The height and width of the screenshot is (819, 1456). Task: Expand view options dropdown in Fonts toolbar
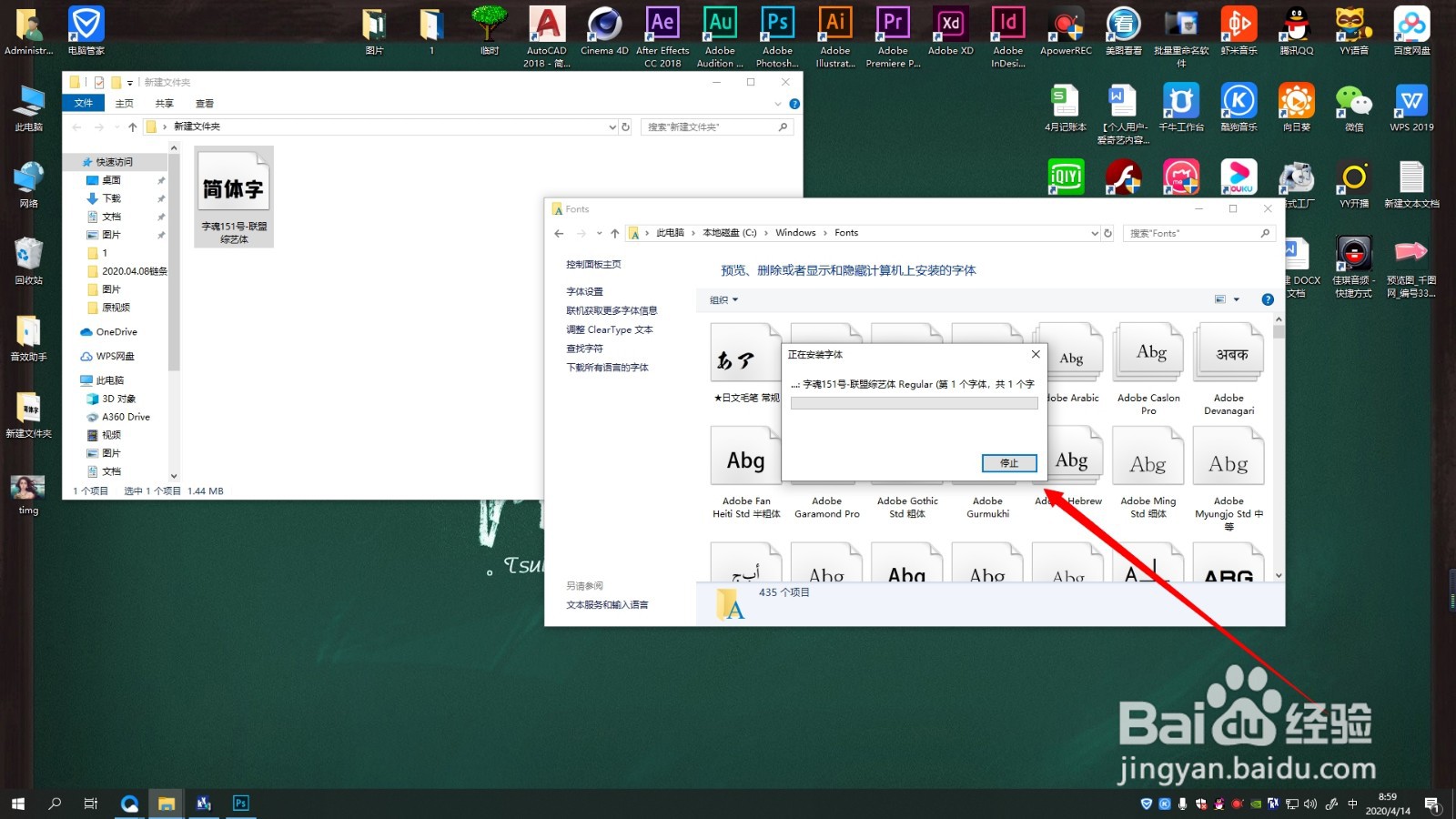(1236, 299)
